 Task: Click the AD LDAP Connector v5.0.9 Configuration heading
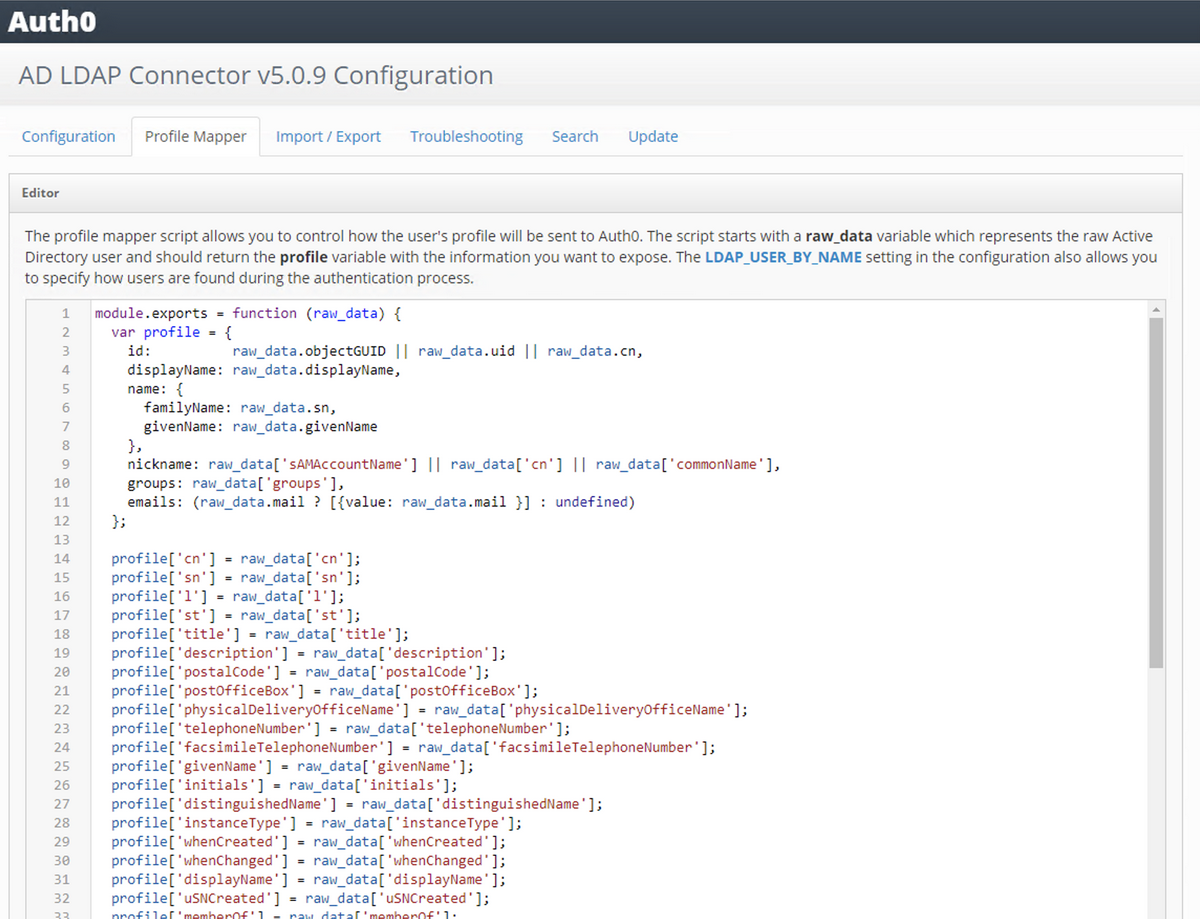(x=256, y=75)
